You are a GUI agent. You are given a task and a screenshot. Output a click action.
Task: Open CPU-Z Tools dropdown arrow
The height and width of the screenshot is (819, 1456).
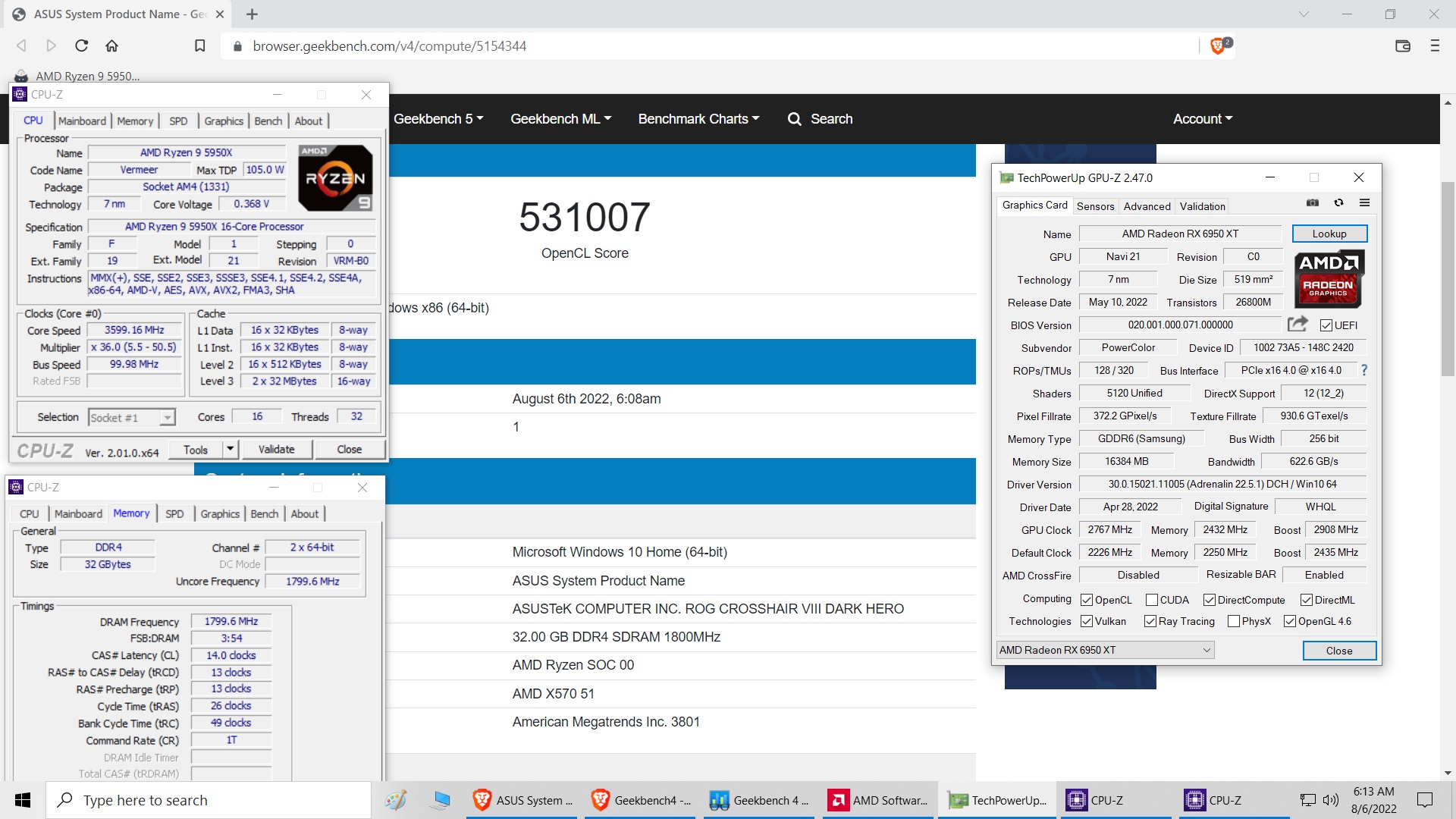(x=230, y=449)
